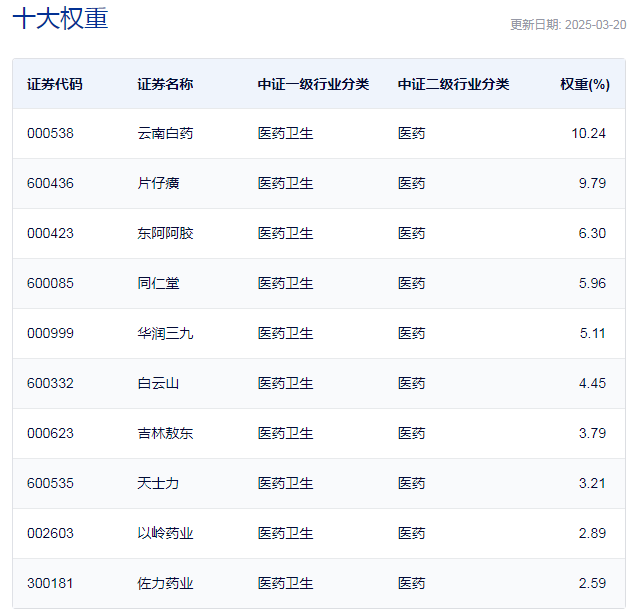Sort by the 权重(%) column header
The width and height of the screenshot is (631, 613).
click(x=584, y=84)
